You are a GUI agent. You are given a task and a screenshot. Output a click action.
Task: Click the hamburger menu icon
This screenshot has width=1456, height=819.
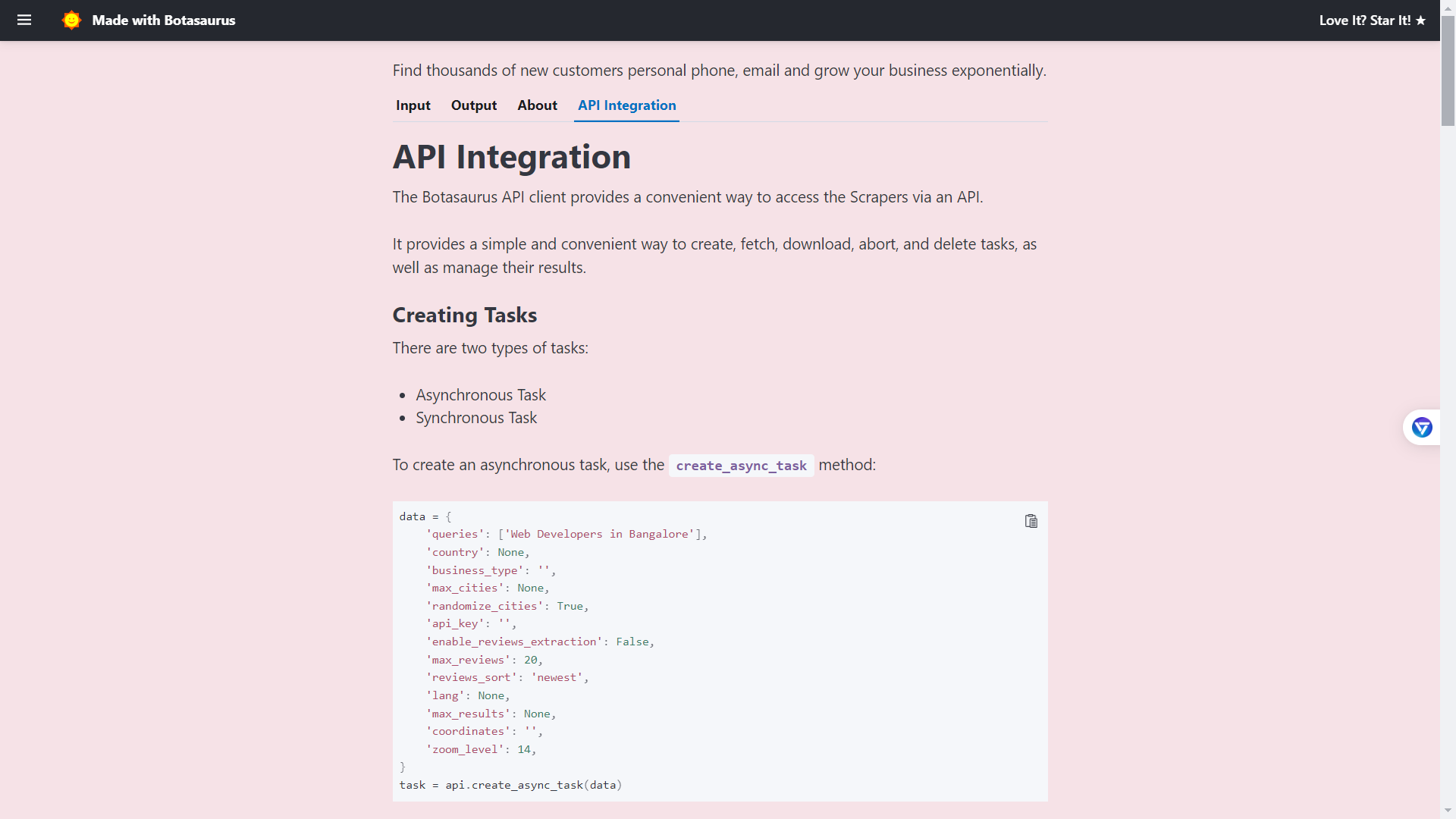point(24,20)
